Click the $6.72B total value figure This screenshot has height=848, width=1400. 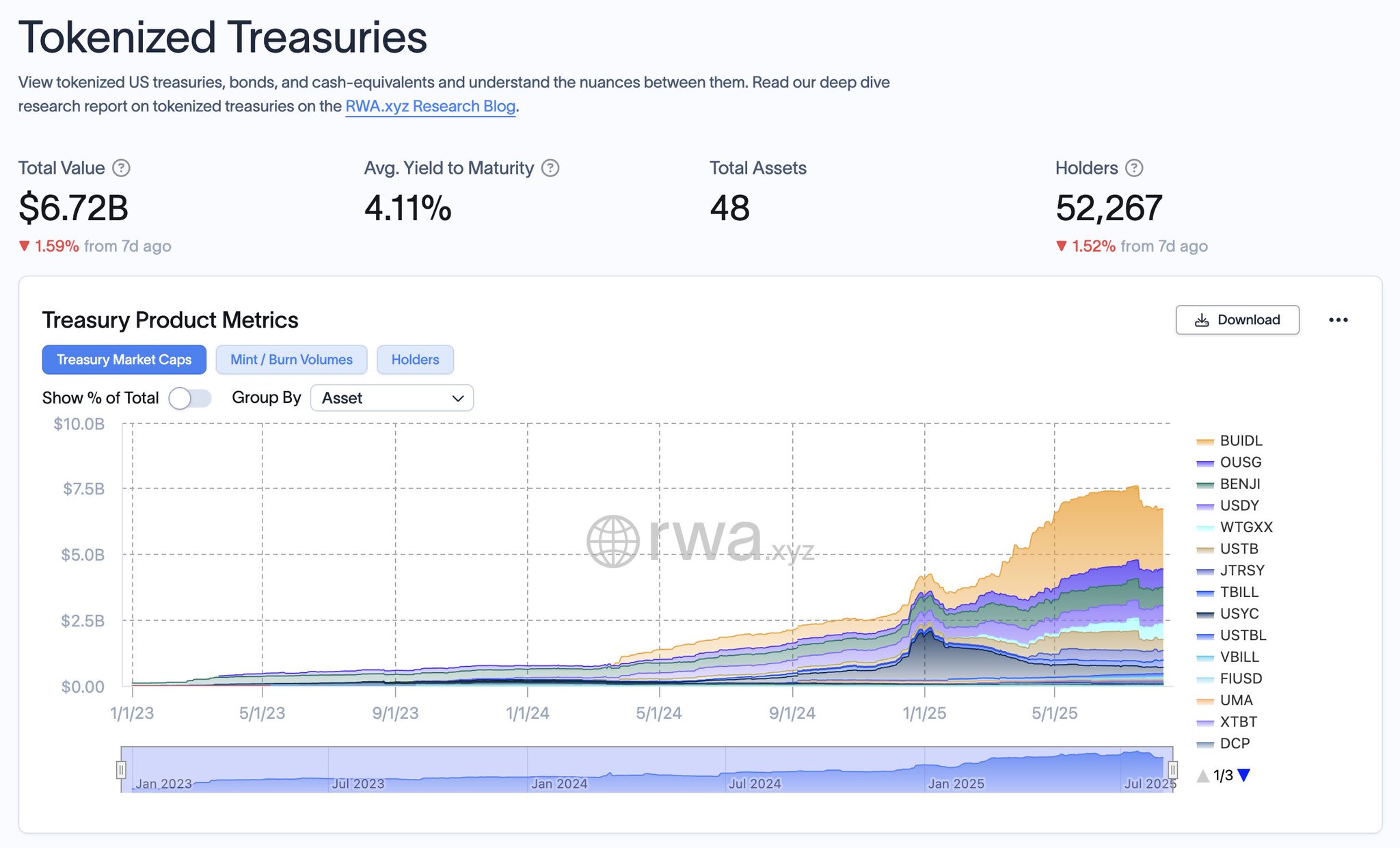(x=73, y=208)
